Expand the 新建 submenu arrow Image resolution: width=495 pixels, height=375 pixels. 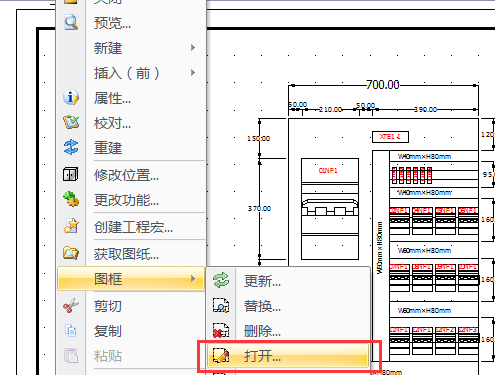pyautogui.click(x=193, y=48)
